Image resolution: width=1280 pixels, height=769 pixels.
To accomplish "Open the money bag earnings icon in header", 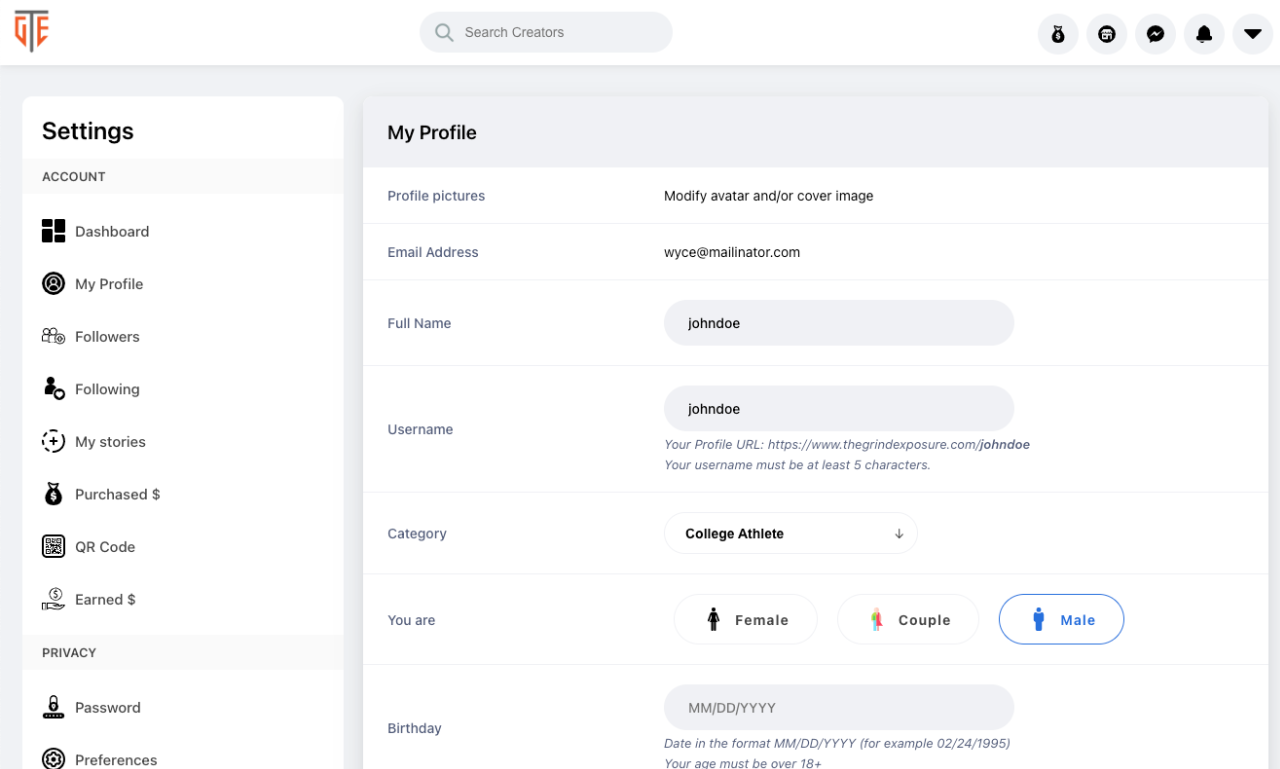I will pyautogui.click(x=1058, y=33).
